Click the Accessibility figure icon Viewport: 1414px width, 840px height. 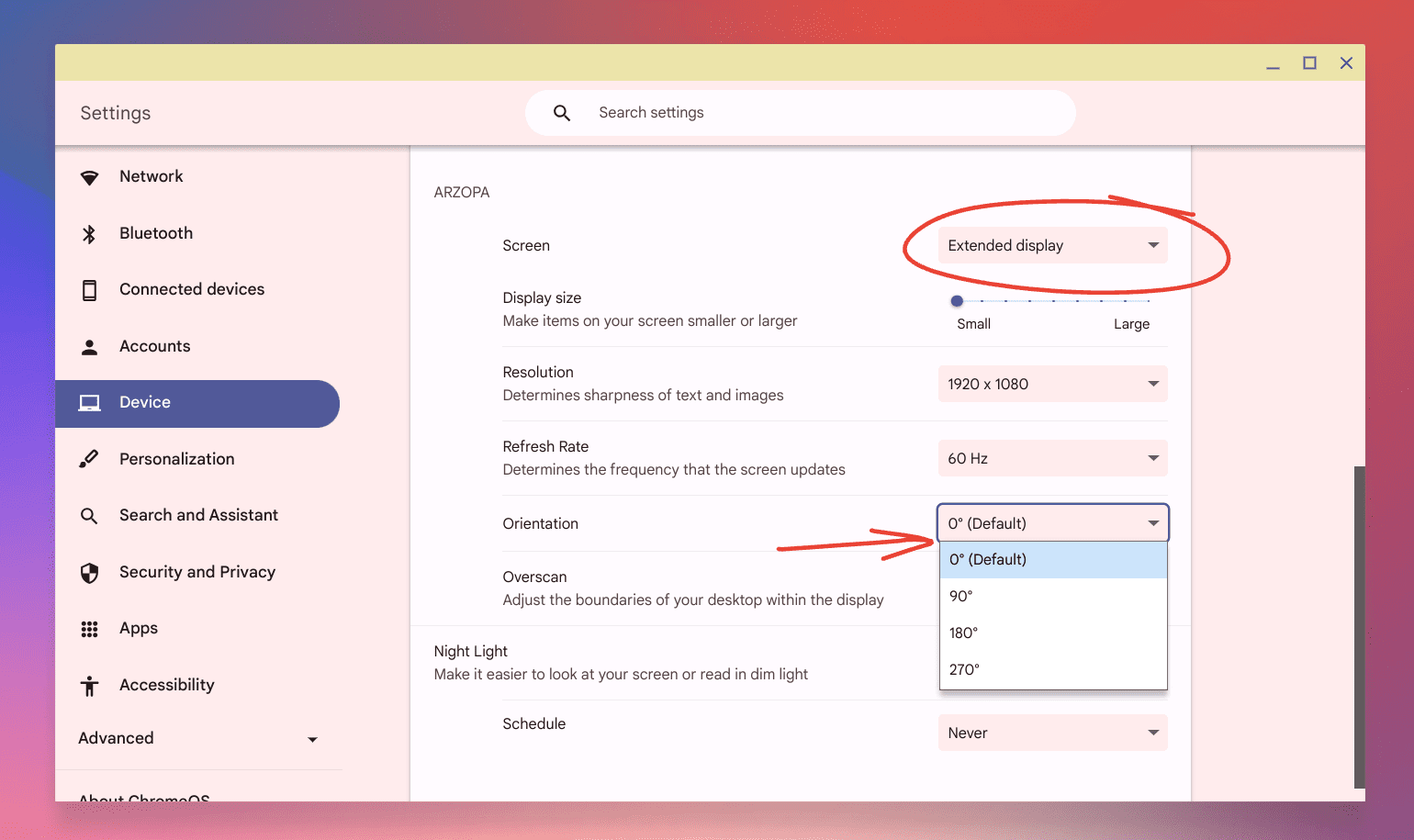tap(89, 686)
